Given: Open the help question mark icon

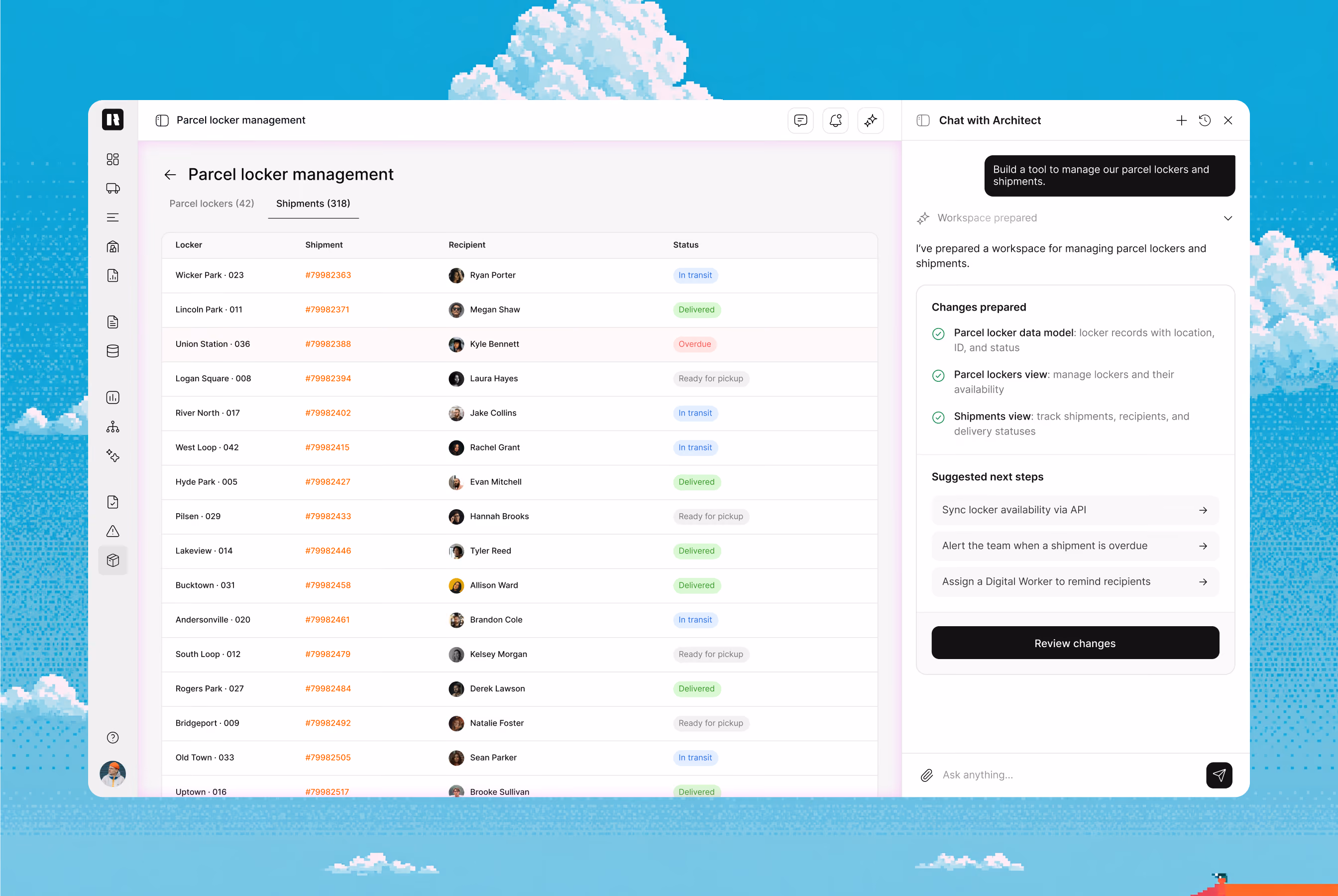Looking at the screenshot, I should click(112, 738).
